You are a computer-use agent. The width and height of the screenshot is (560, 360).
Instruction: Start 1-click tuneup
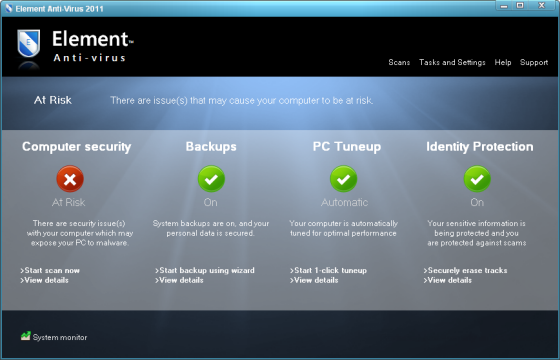(x=328, y=270)
